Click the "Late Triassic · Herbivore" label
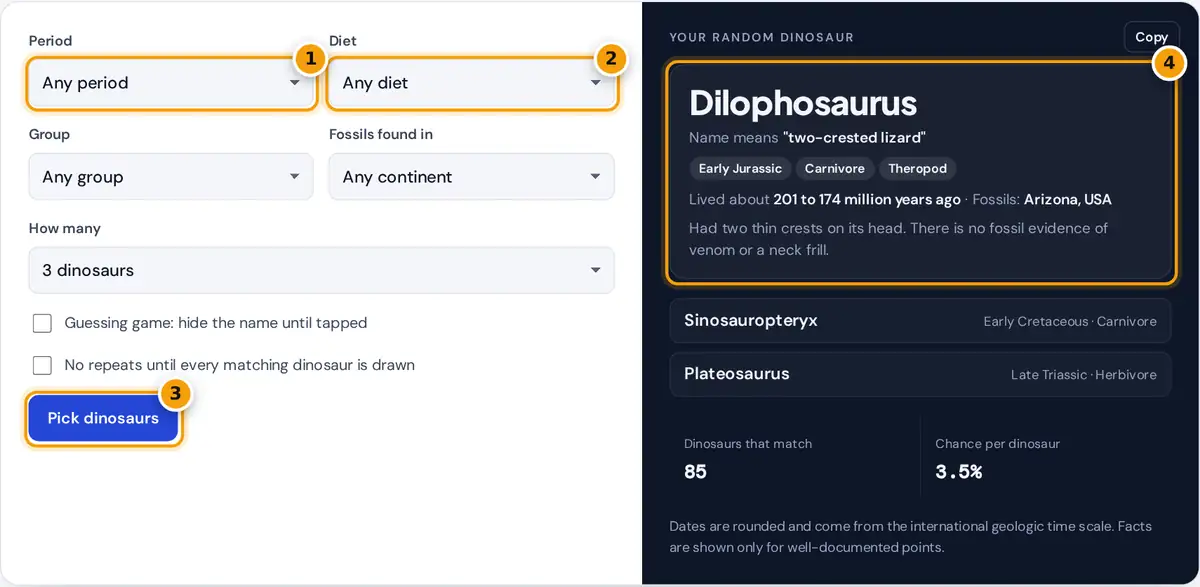The height and width of the screenshot is (587, 1200). coord(1083,374)
